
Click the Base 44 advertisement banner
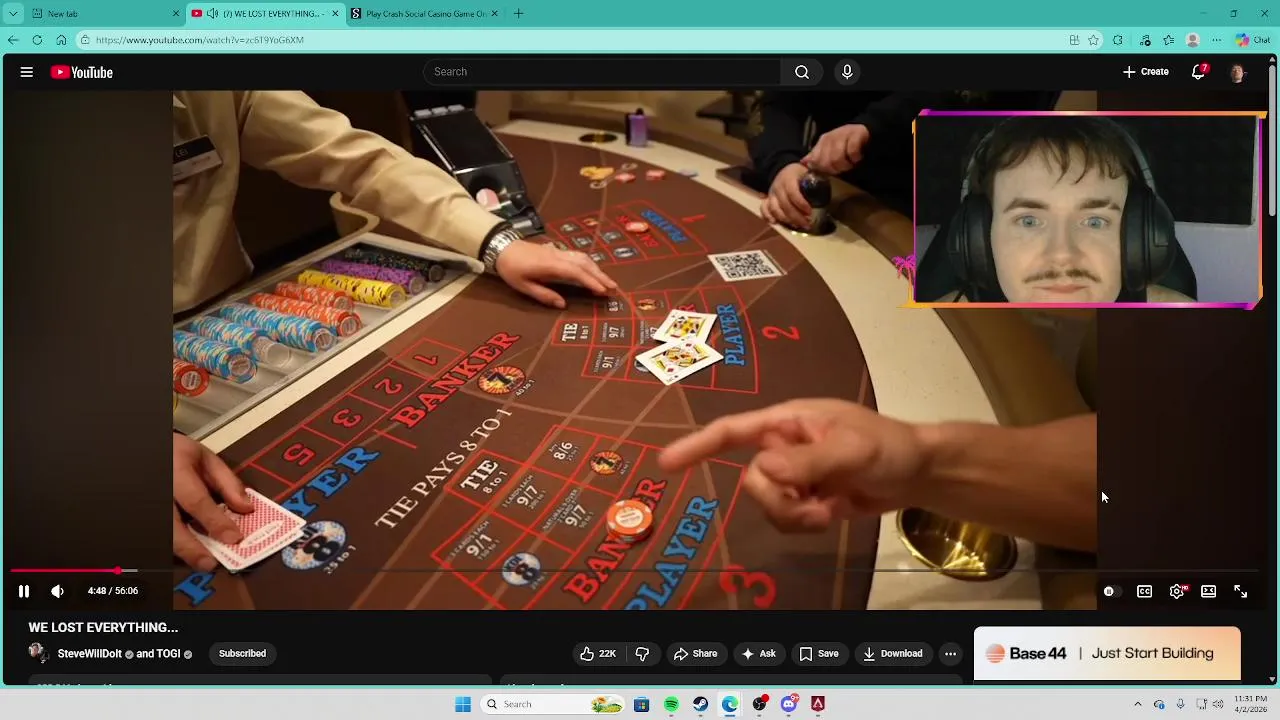[1107, 653]
